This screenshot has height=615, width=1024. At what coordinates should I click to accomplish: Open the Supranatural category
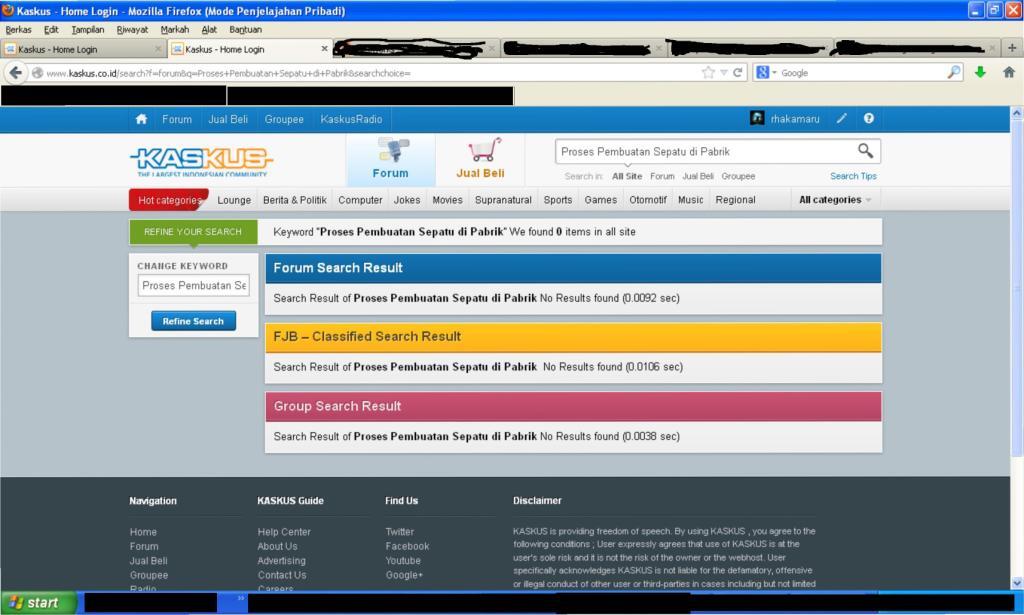(x=503, y=200)
